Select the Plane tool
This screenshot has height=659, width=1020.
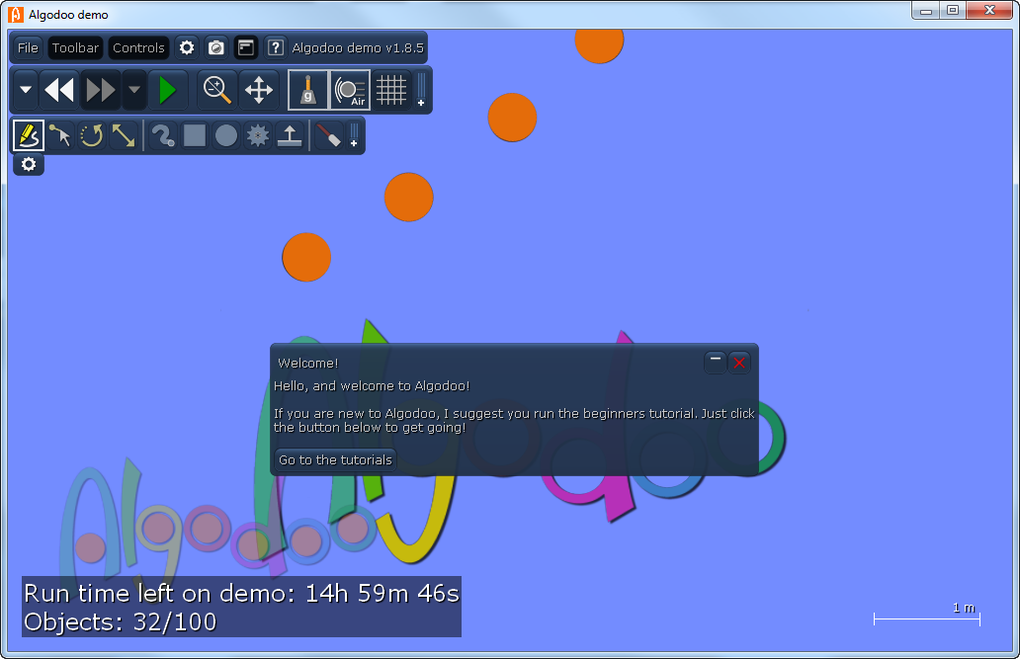[289, 135]
